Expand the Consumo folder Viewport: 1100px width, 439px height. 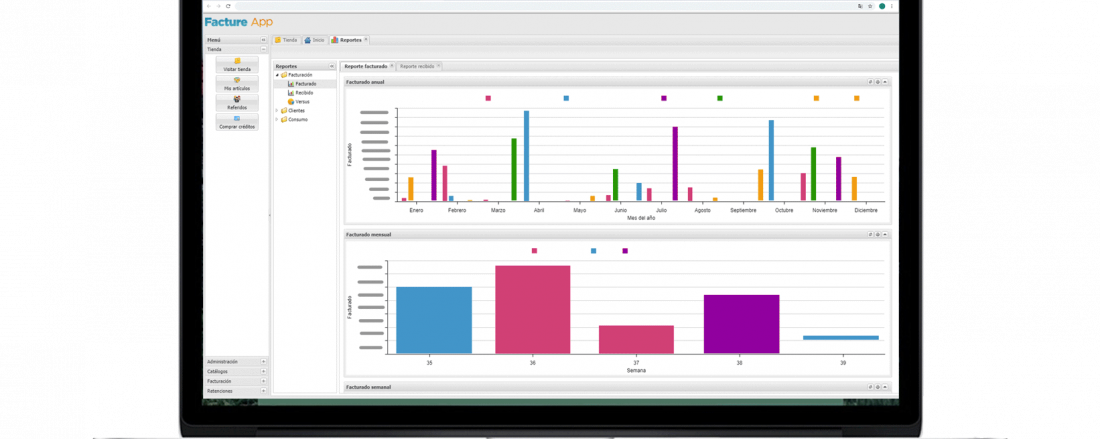coord(277,119)
